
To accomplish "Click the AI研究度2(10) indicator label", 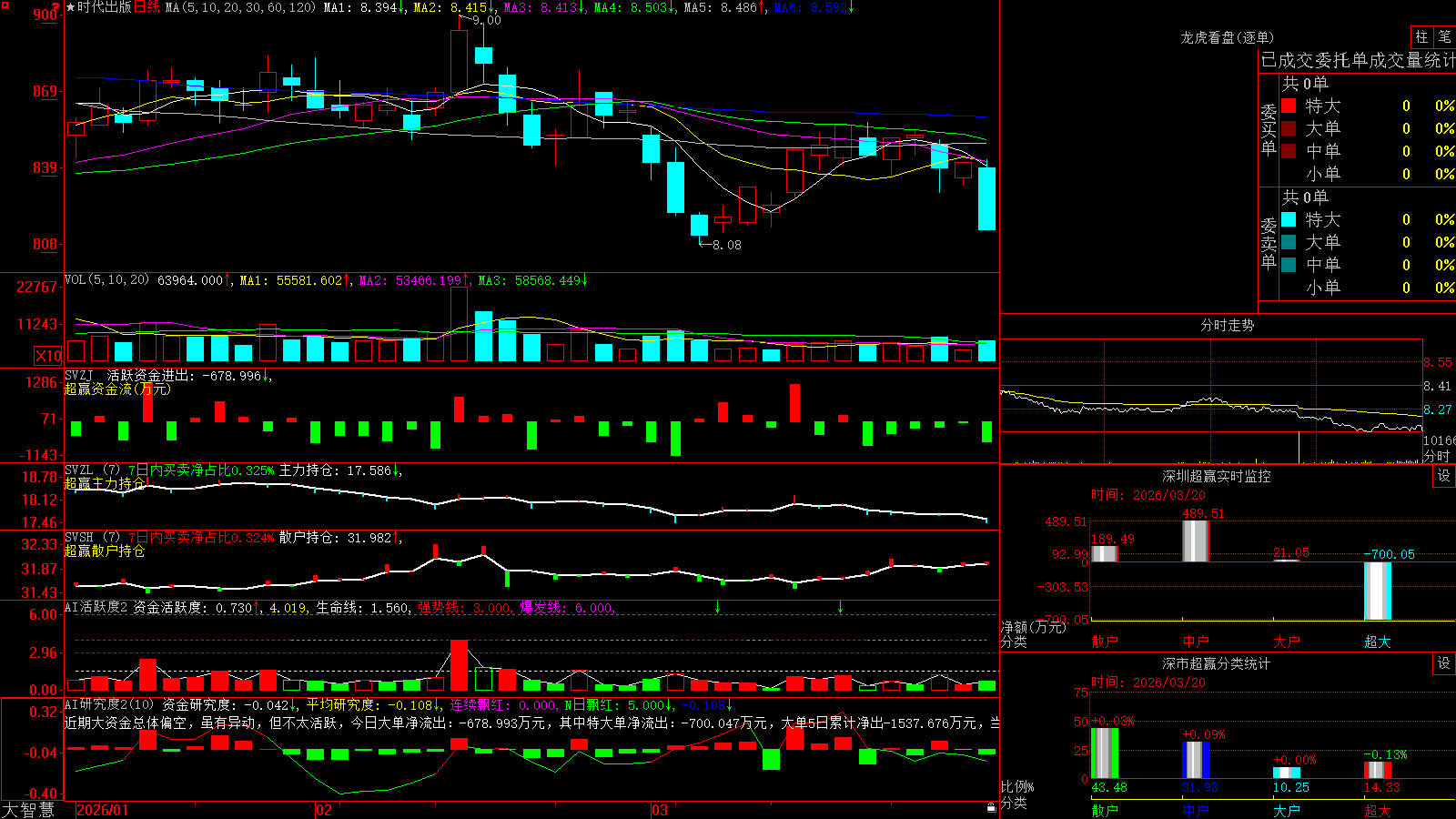I will click(x=109, y=704).
